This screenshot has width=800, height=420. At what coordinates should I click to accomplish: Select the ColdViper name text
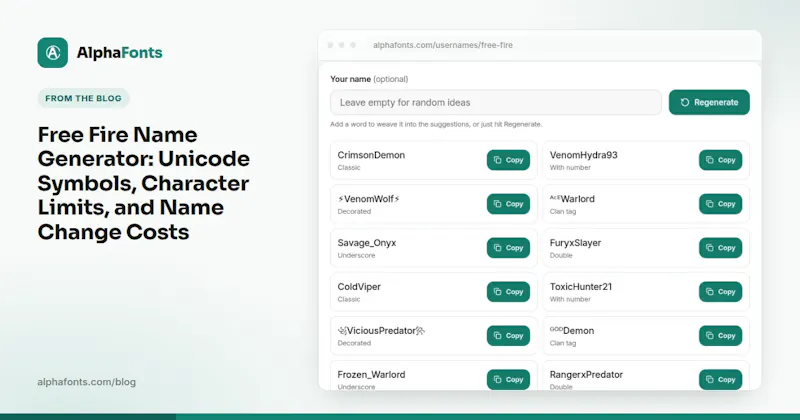coord(359,287)
